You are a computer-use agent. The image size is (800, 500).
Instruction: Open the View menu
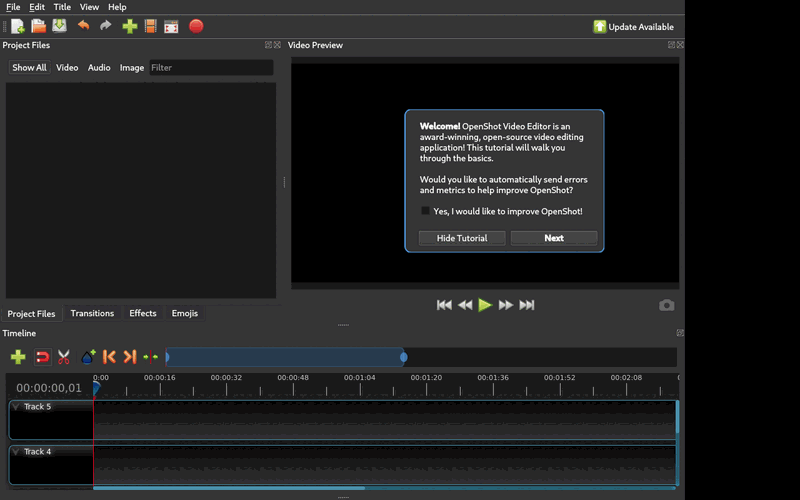click(x=89, y=7)
